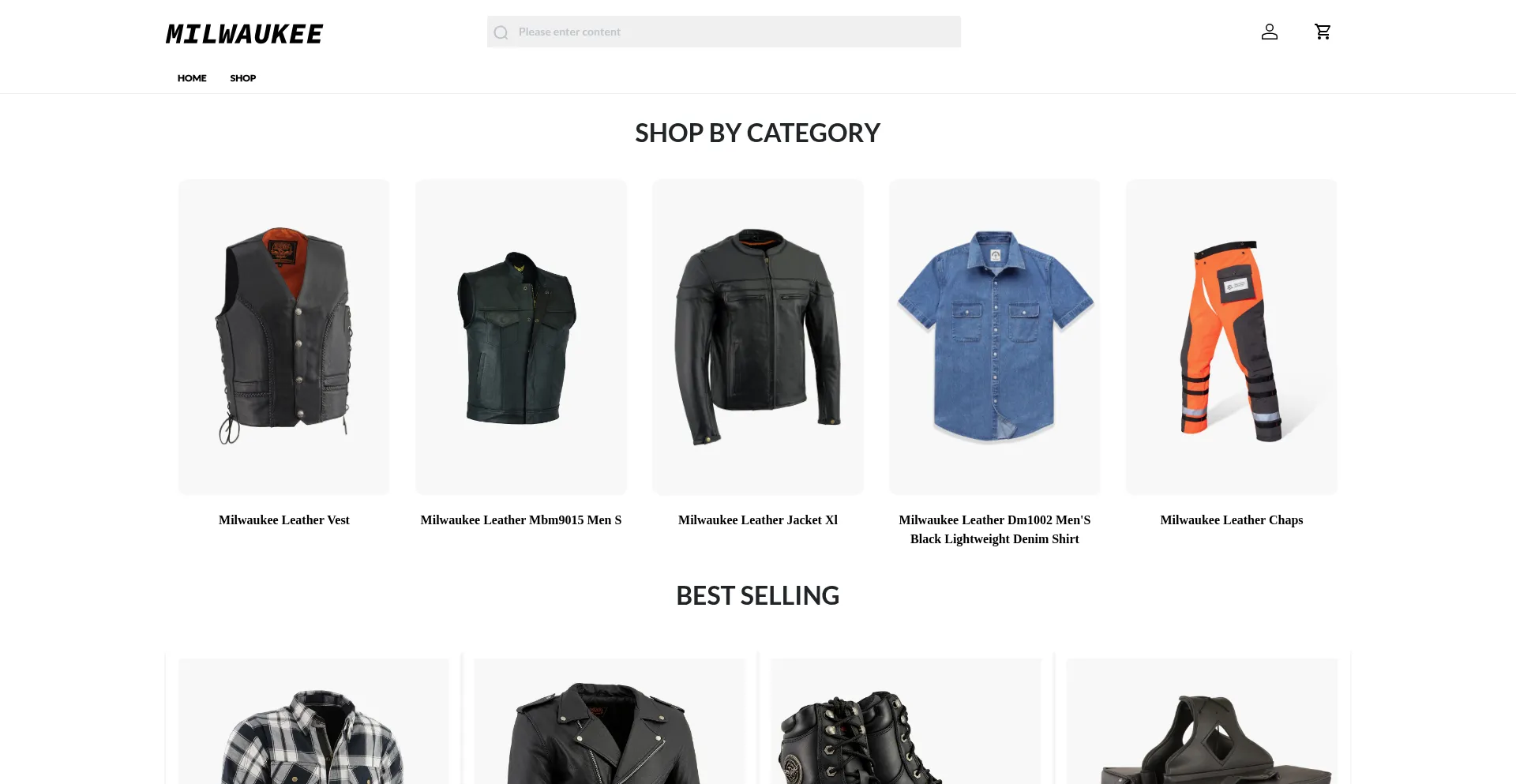
Task: Open the user account icon
Action: click(x=1269, y=32)
